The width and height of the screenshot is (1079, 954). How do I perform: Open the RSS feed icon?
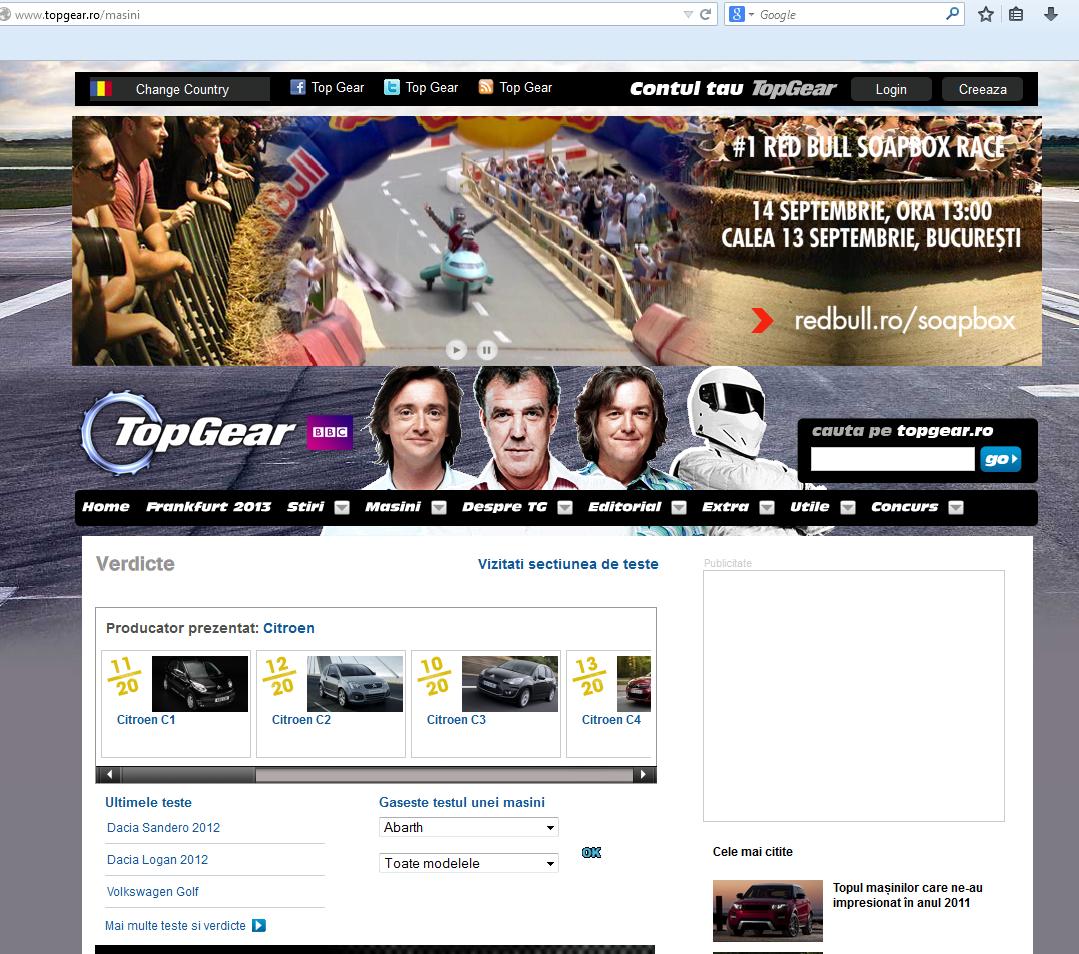click(x=486, y=88)
